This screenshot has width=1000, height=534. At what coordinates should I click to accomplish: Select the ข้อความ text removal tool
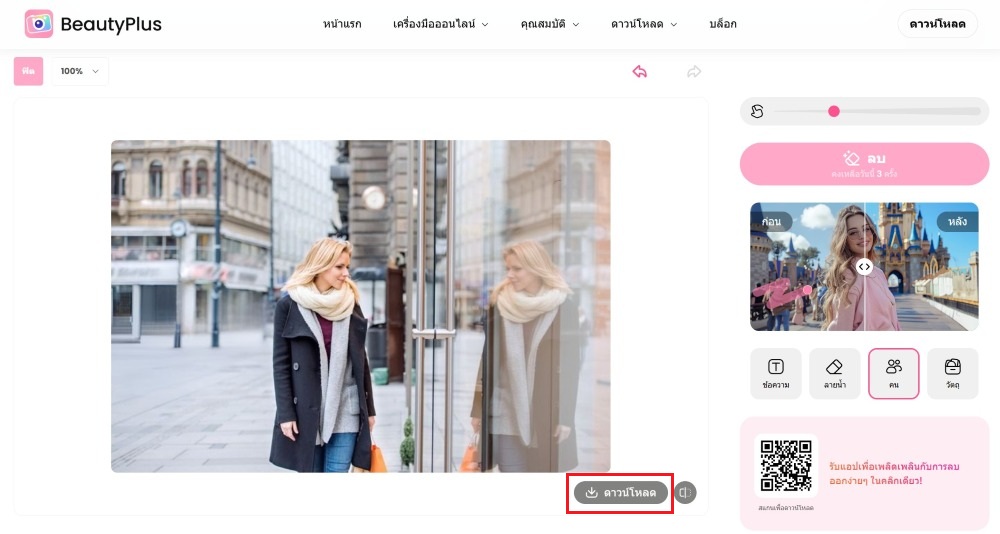pyautogui.click(x=776, y=373)
